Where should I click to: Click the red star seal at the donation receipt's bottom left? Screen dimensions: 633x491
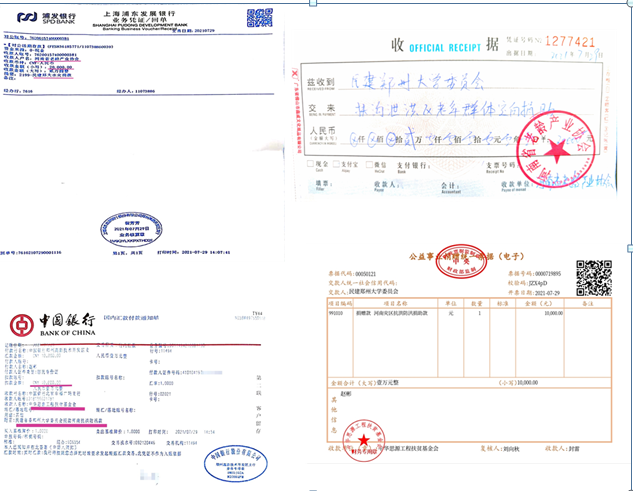click(364, 440)
